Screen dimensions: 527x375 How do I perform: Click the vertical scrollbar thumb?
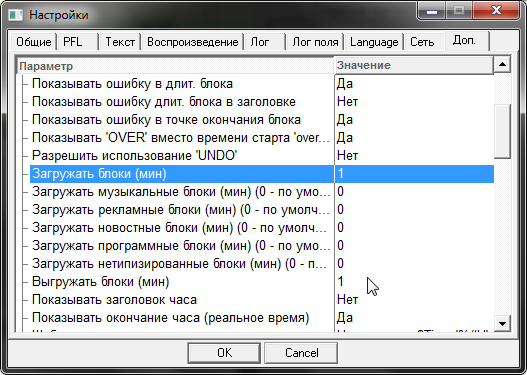(x=502, y=131)
